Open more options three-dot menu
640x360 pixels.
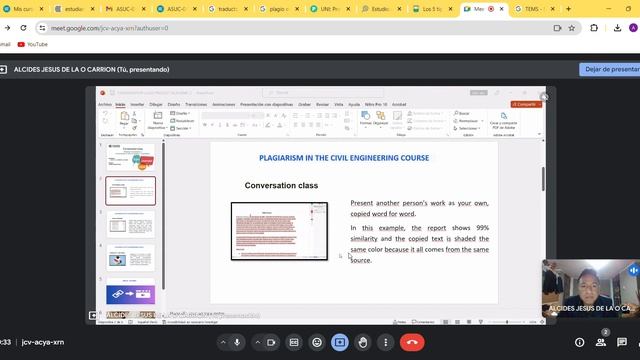click(x=385, y=342)
